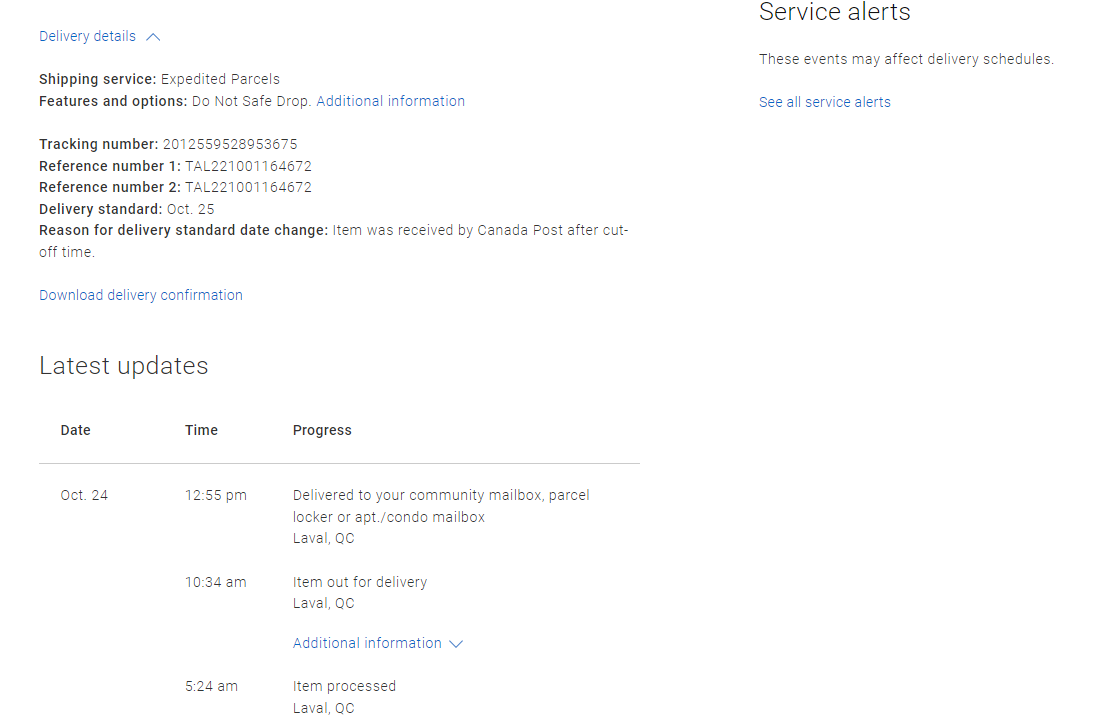
Task: Click the Service alerts heading
Action: [834, 13]
